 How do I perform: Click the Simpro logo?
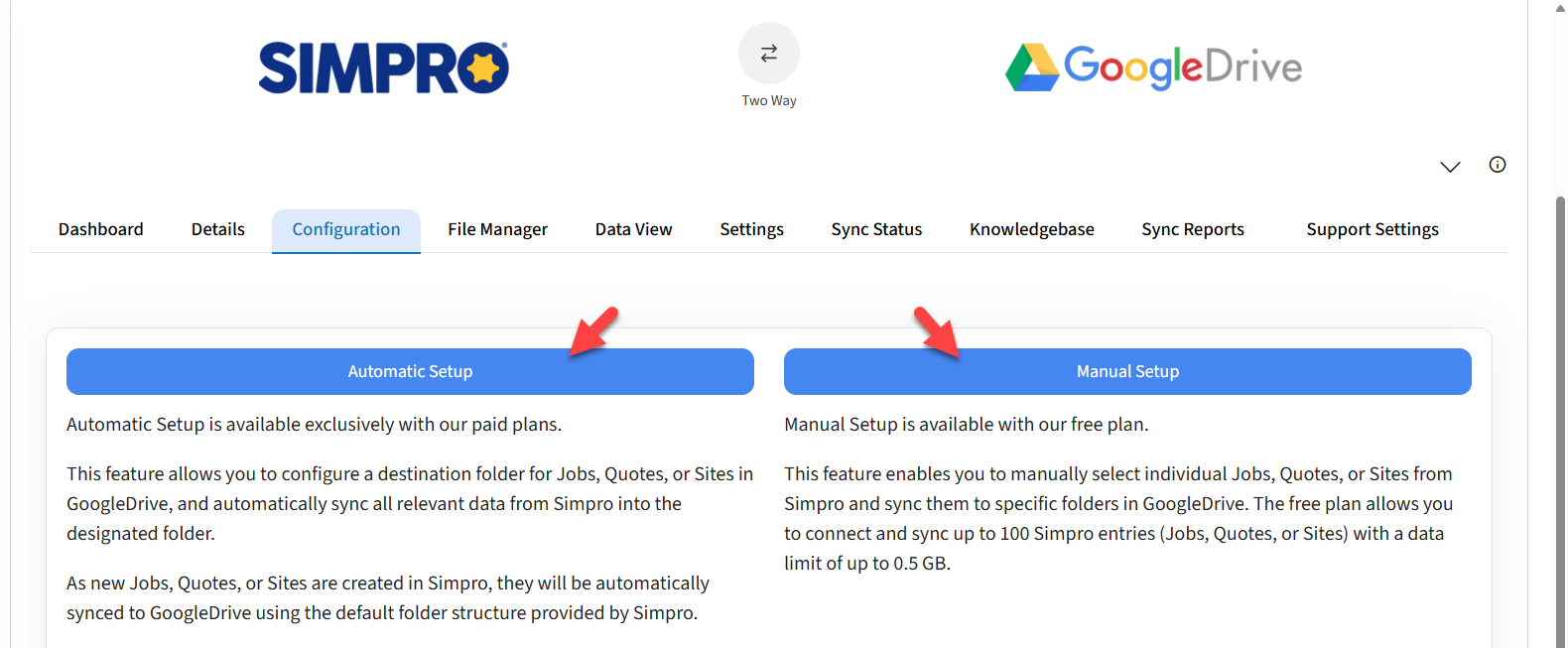click(384, 67)
